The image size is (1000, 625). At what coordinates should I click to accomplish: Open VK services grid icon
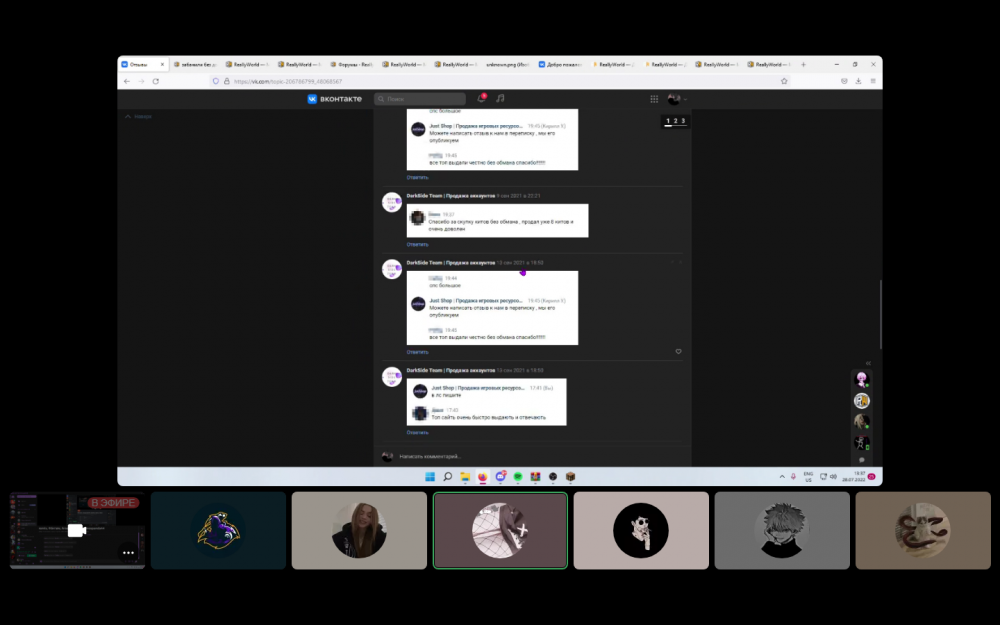tap(654, 99)
